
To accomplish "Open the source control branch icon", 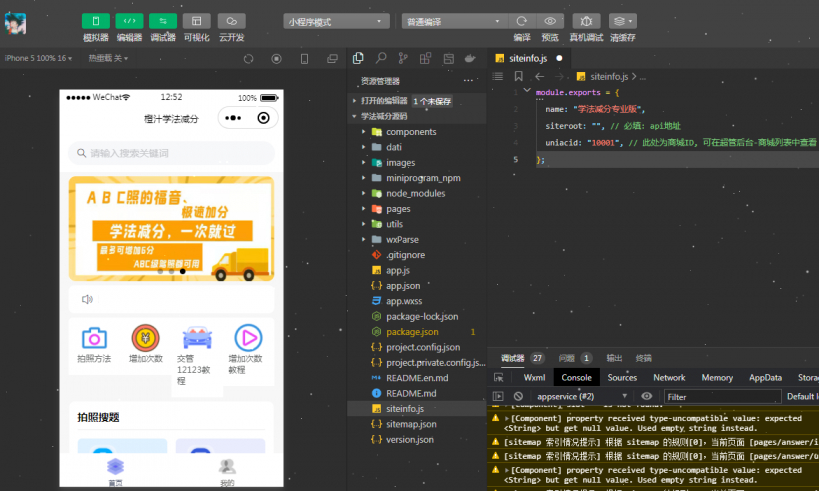I will point(402,58).
